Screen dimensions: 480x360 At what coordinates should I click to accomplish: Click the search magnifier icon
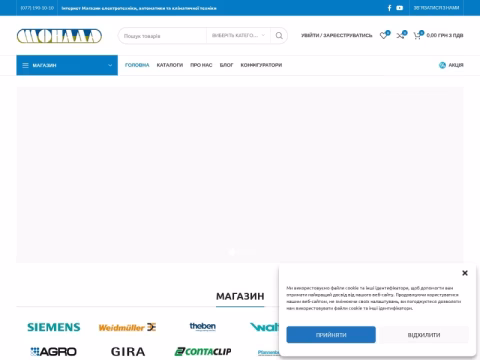point(279,36)
